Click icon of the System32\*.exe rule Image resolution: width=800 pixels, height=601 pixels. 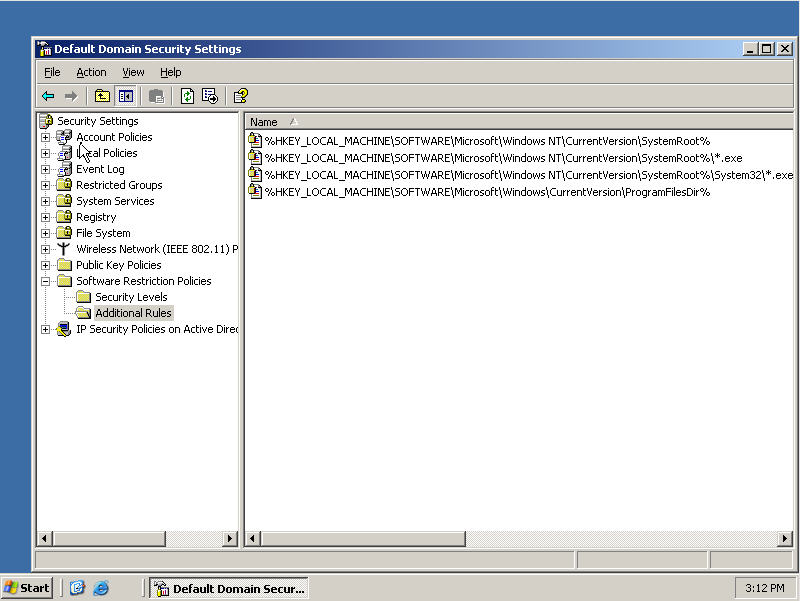pos(255,174)
